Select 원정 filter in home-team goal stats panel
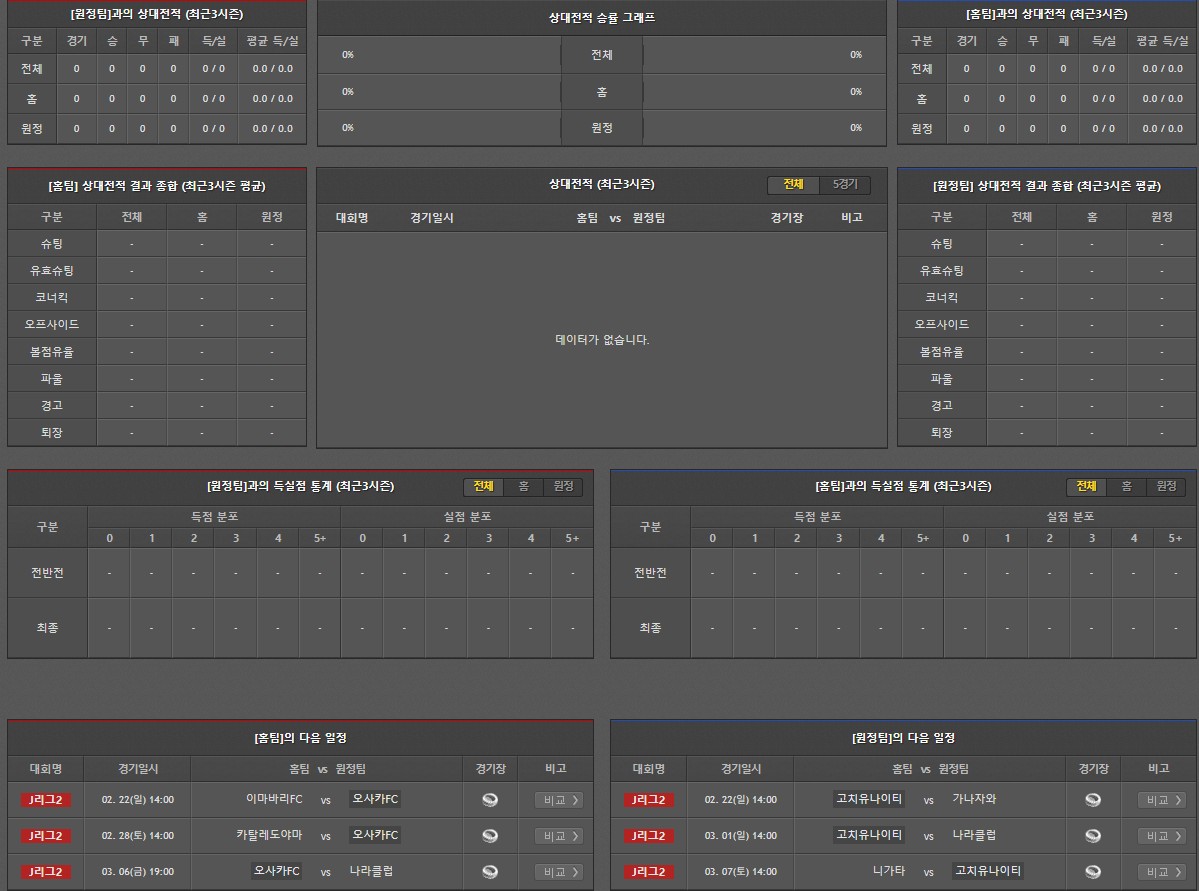 tap(563, 486)
